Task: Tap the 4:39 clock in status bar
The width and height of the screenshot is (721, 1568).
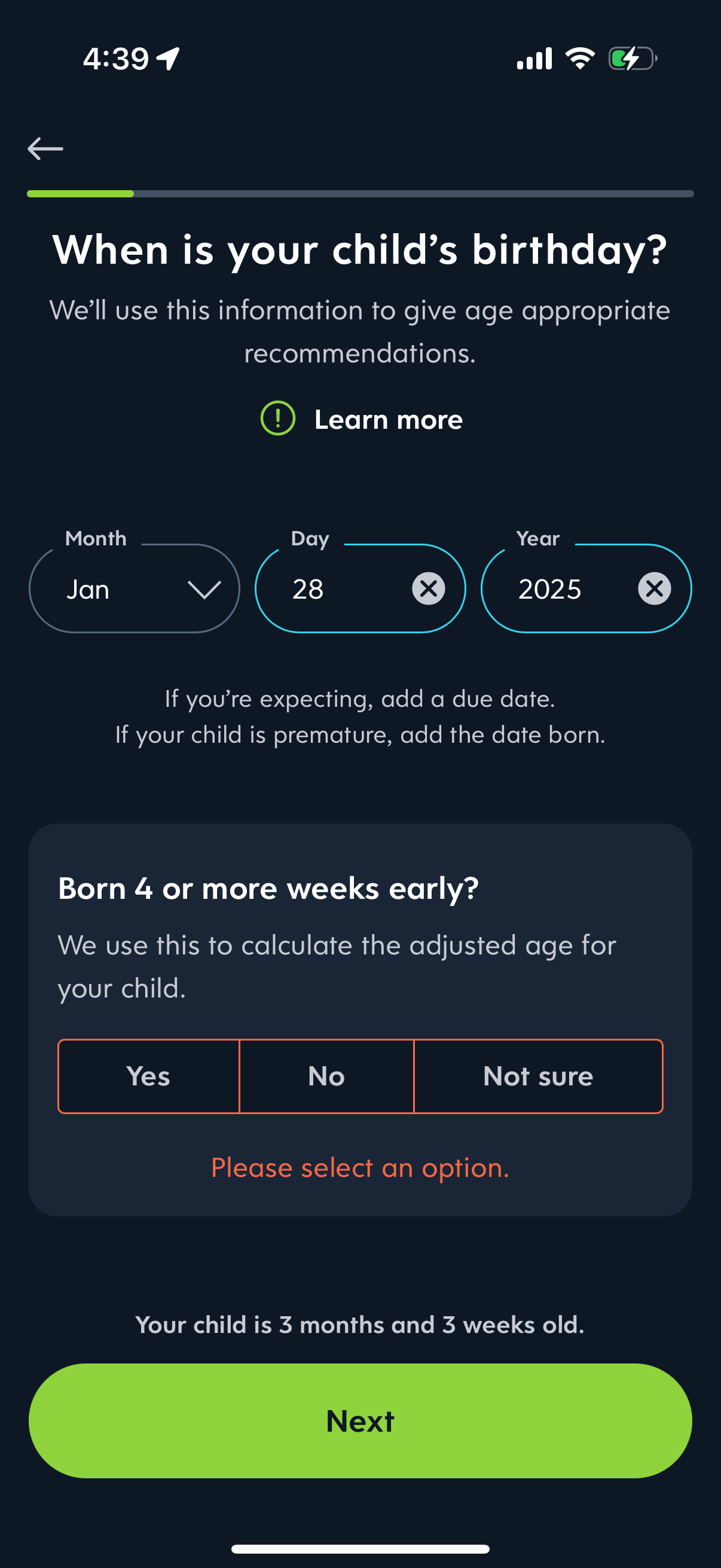Action: coord(115,59)
